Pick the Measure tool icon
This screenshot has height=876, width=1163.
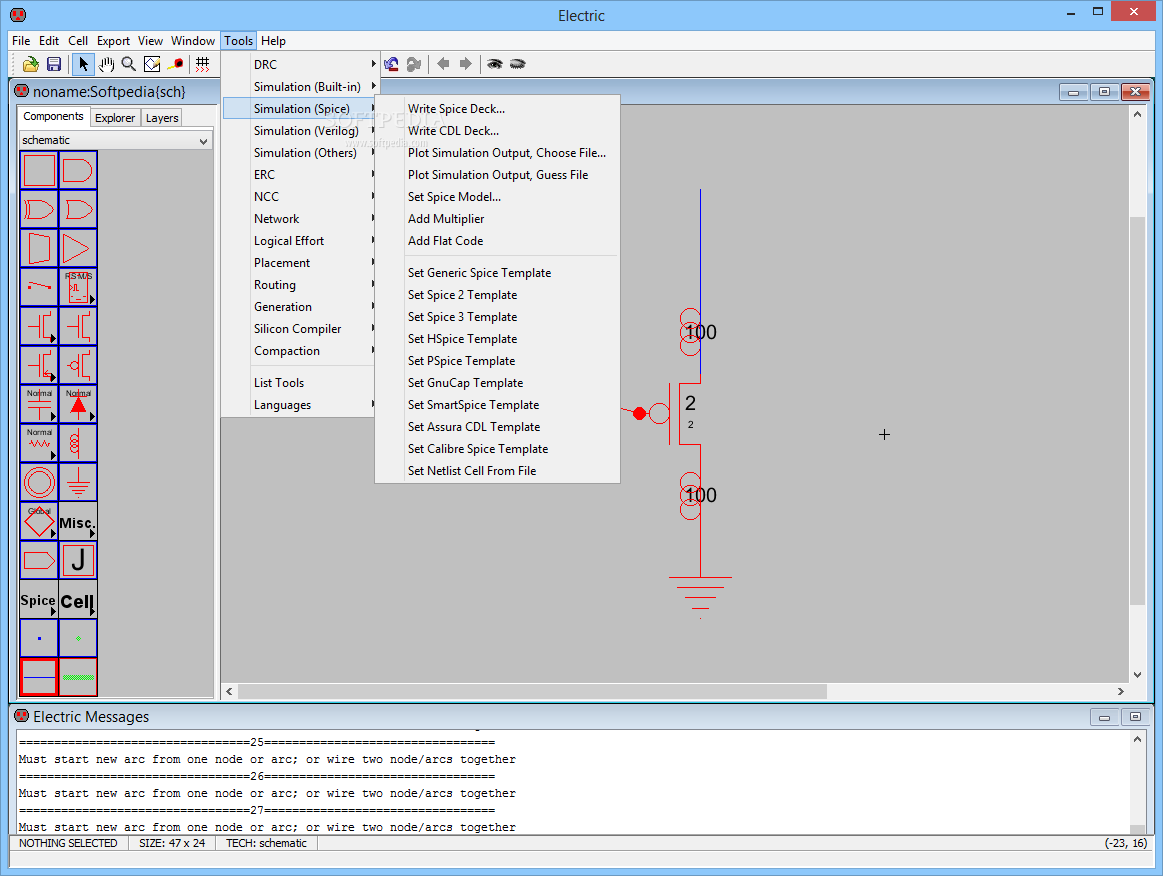click(x=176, y=65)
